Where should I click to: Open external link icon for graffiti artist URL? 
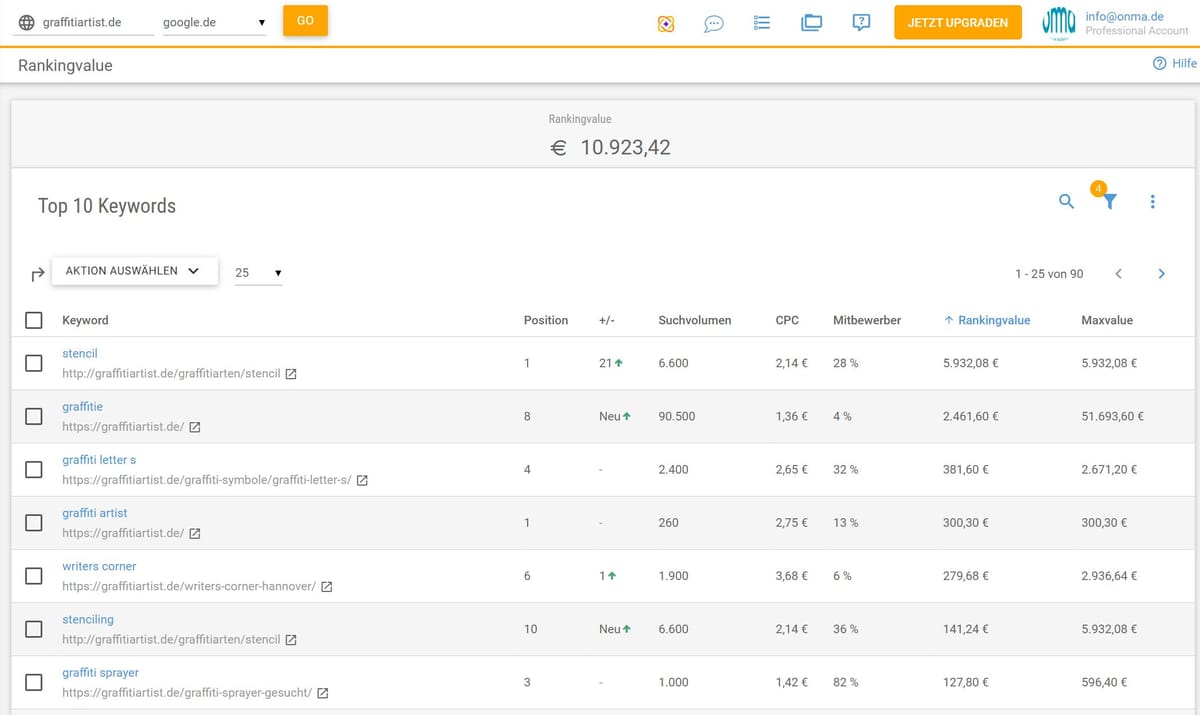195,533
